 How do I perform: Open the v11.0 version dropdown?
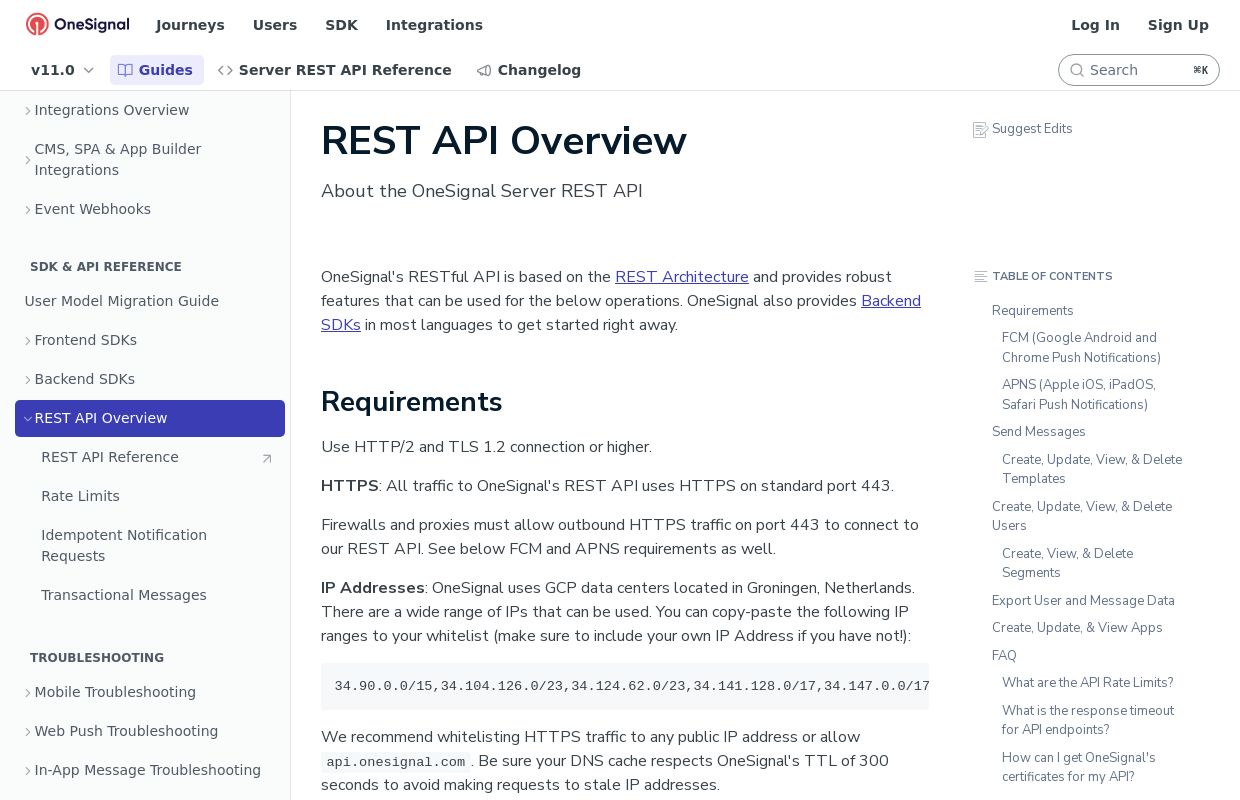62,70
